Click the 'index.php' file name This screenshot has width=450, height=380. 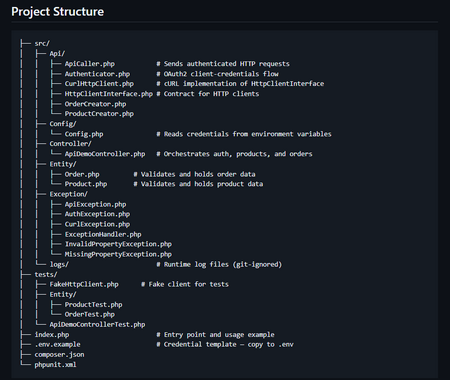(52, 334)
